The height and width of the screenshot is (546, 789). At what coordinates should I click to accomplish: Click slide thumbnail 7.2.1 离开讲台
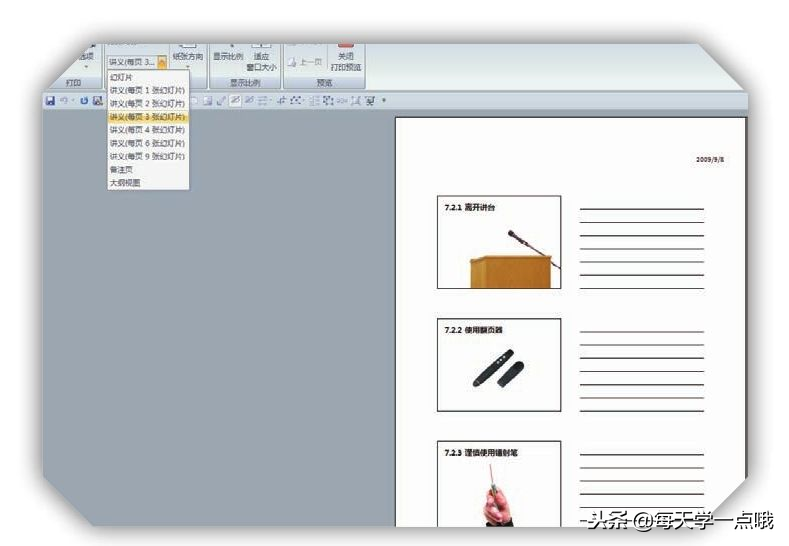[499, 242]
